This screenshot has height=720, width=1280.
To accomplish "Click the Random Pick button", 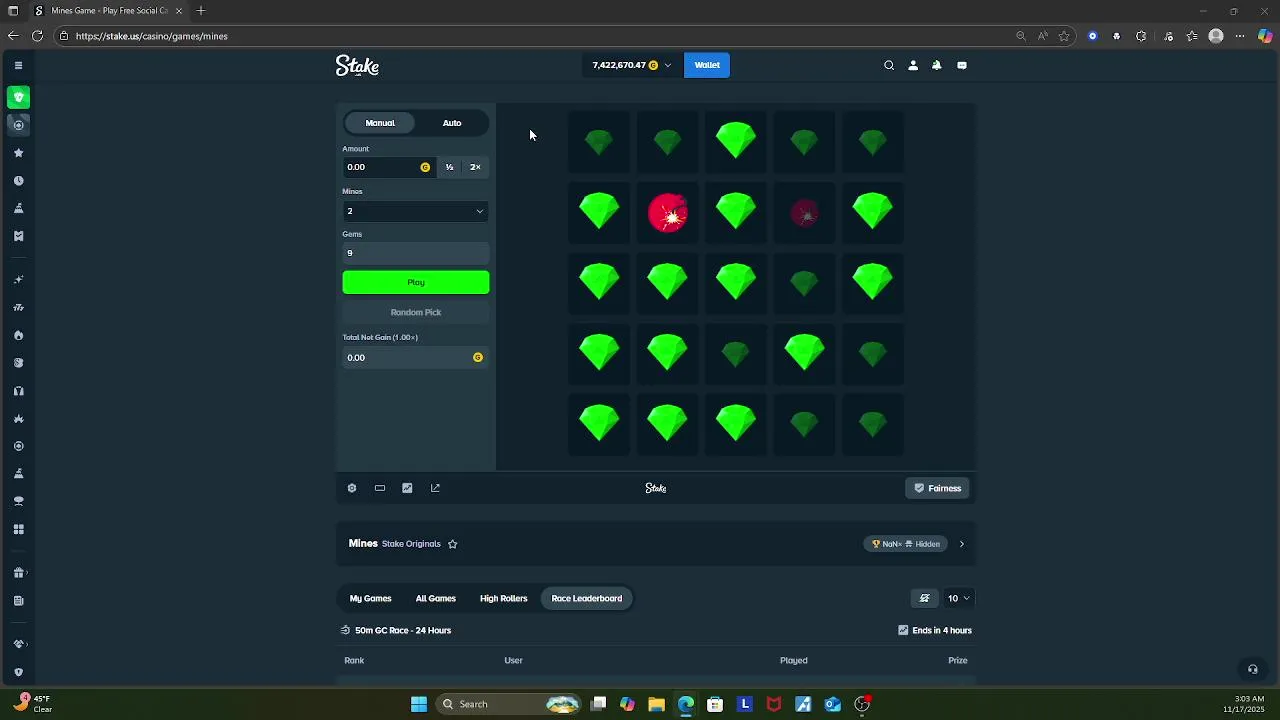I will [416, 312].
